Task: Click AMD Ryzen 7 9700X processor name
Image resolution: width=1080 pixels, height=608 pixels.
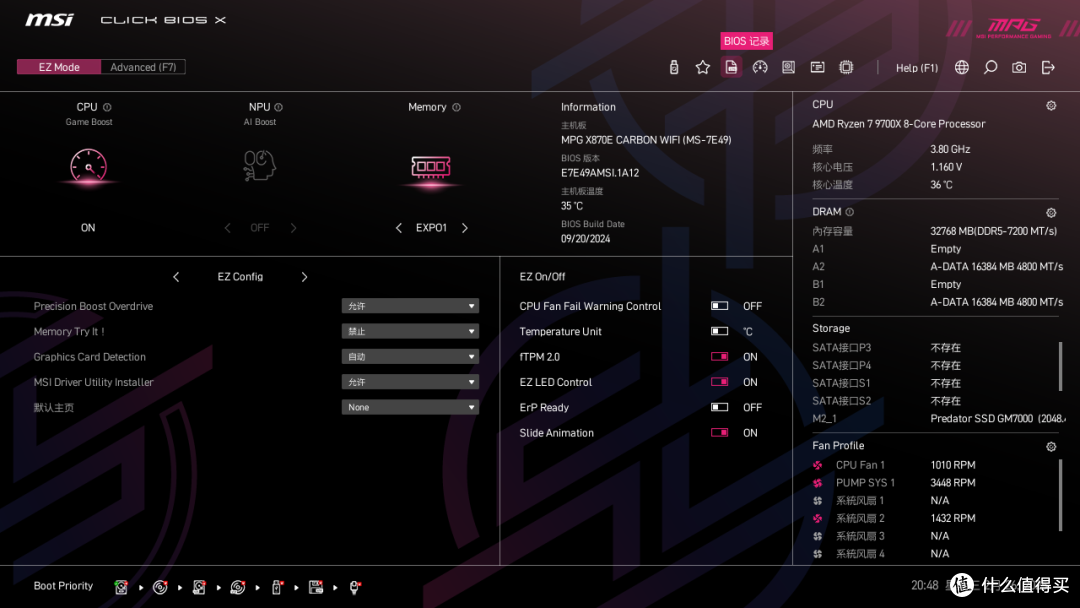Action: pyautogui.click(x=898, y=124)
